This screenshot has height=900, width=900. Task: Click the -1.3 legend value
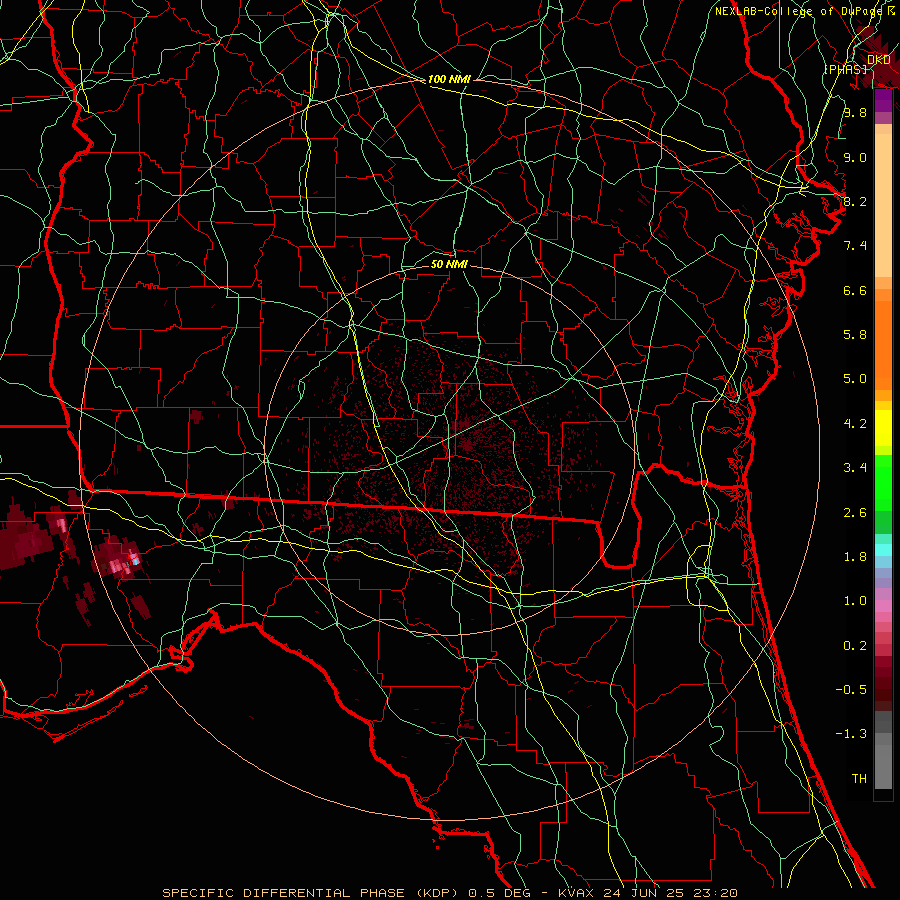coord(851,734)
